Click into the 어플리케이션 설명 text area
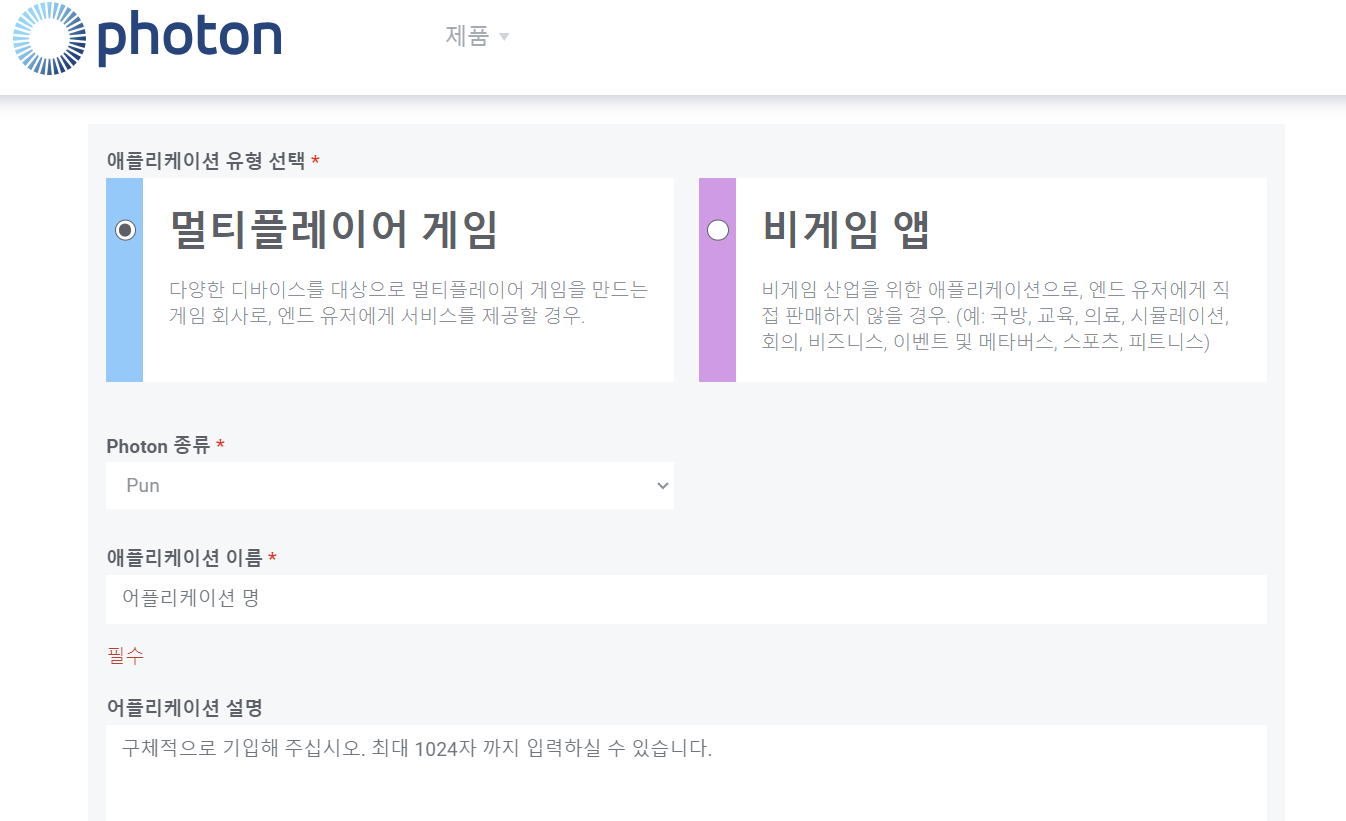Image resolution: width=1346 pixels, height=821 pixels. [x=686, y=773]
